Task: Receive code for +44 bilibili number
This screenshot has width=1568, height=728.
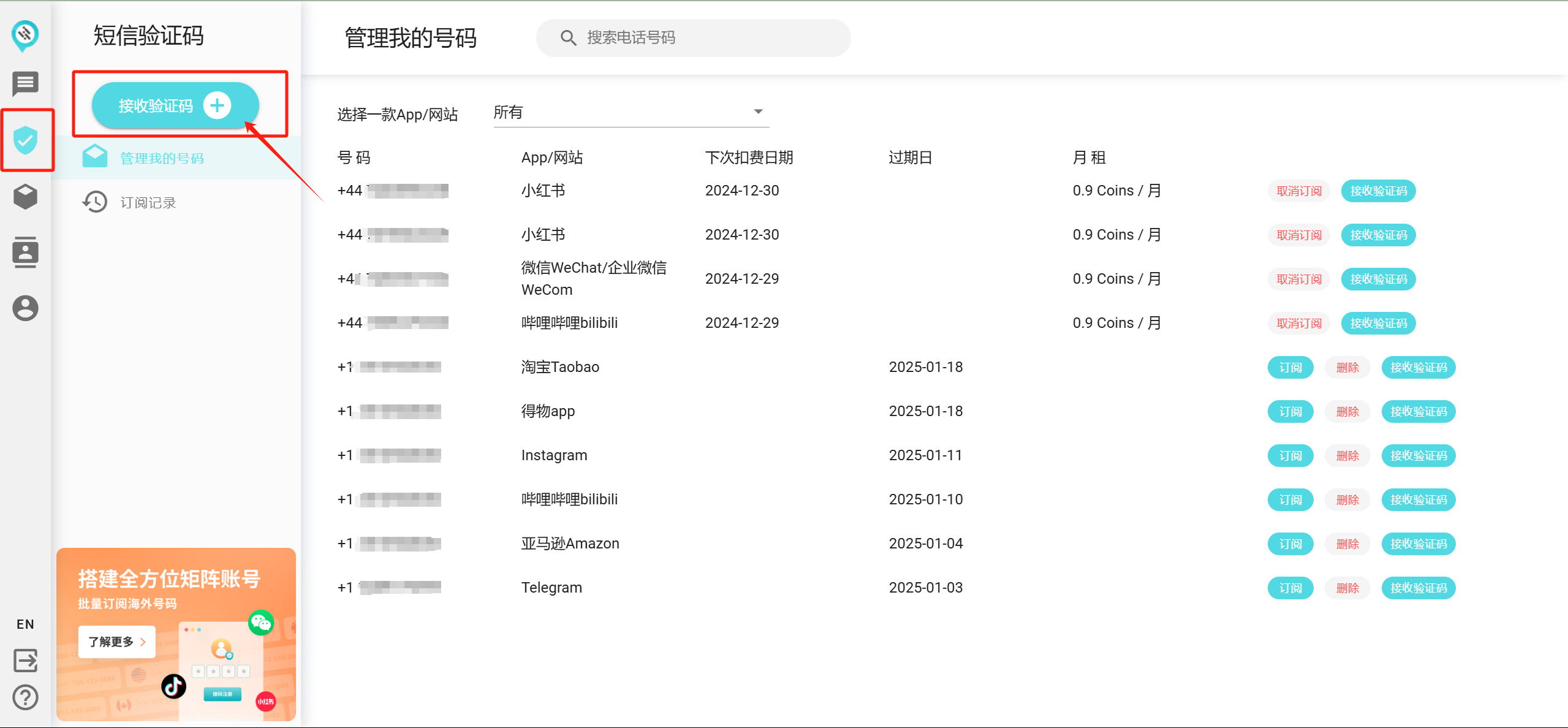Action: tap(1379, 324)
